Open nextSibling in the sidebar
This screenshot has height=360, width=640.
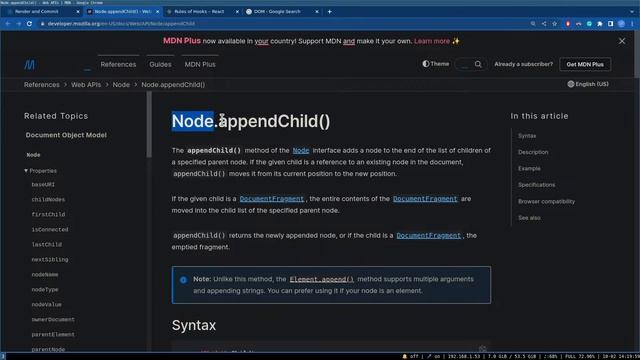pos(50,260)
